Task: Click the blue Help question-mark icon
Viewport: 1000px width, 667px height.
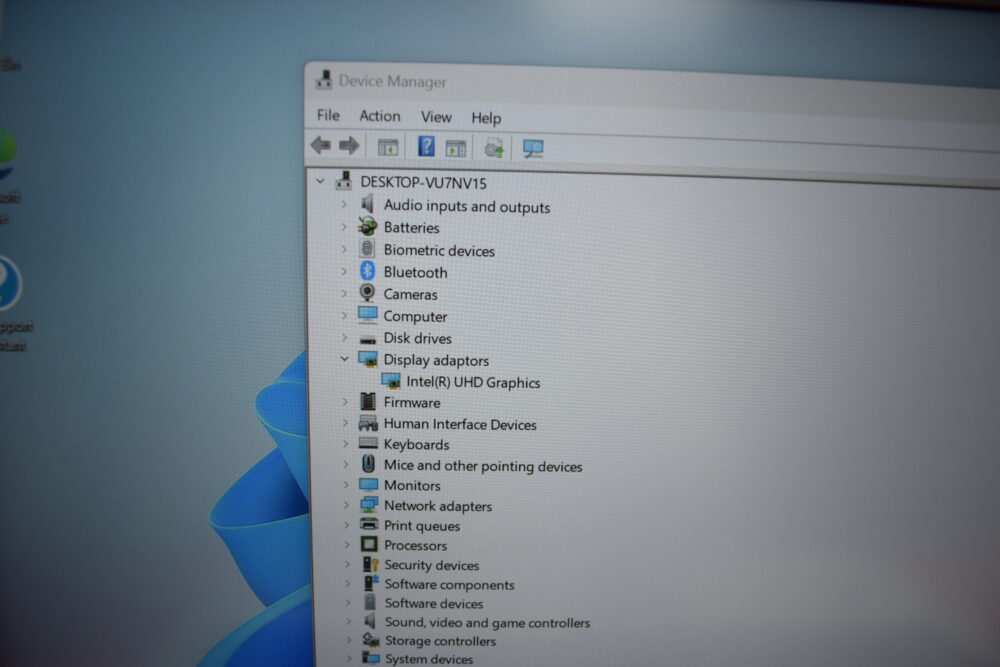Action: point(426,146)
